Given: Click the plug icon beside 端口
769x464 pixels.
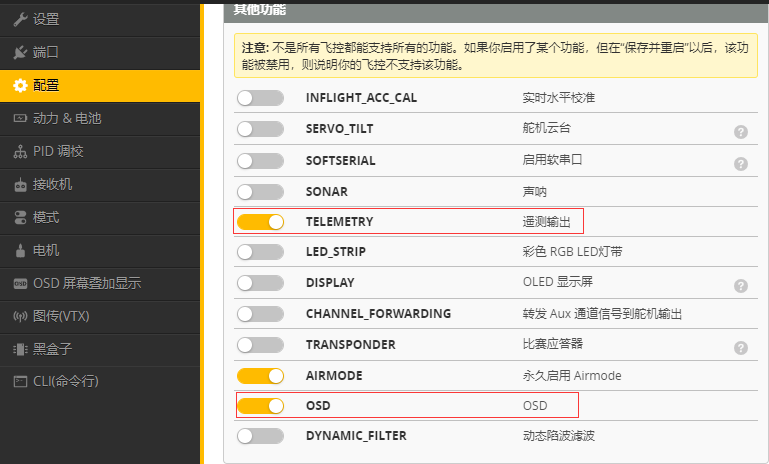Looking at the screenshot, I should 20,52.
